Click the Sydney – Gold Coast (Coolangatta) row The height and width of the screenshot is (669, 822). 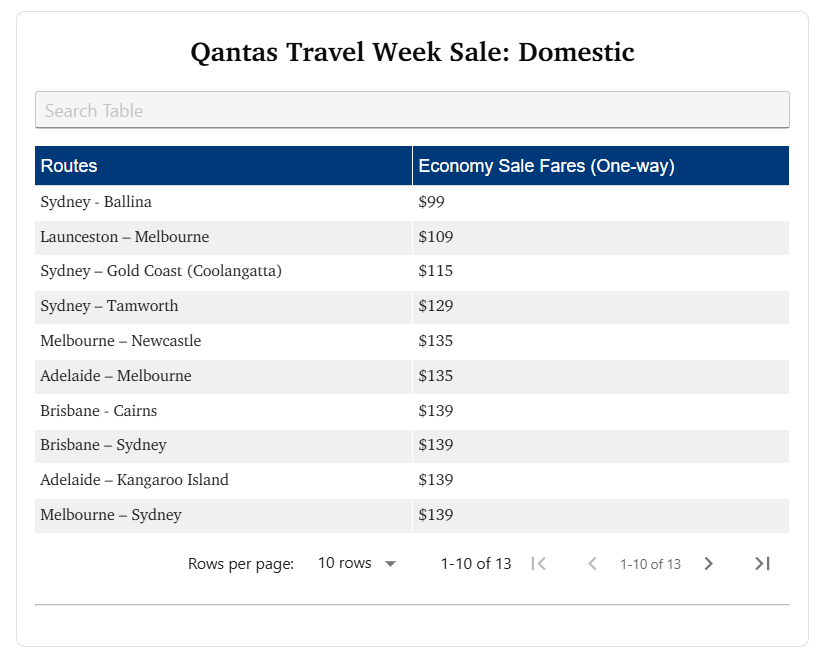pyautogui.click(x=161, y=271)
